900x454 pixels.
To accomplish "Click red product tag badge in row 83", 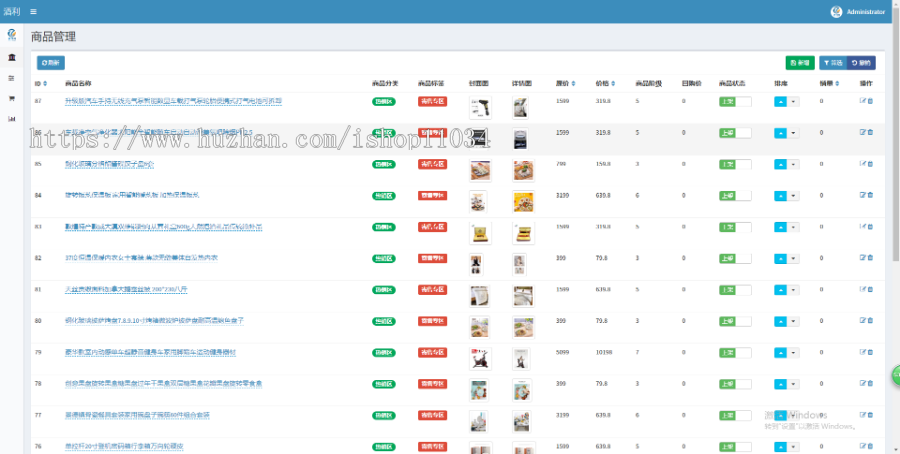I will 432,227.
